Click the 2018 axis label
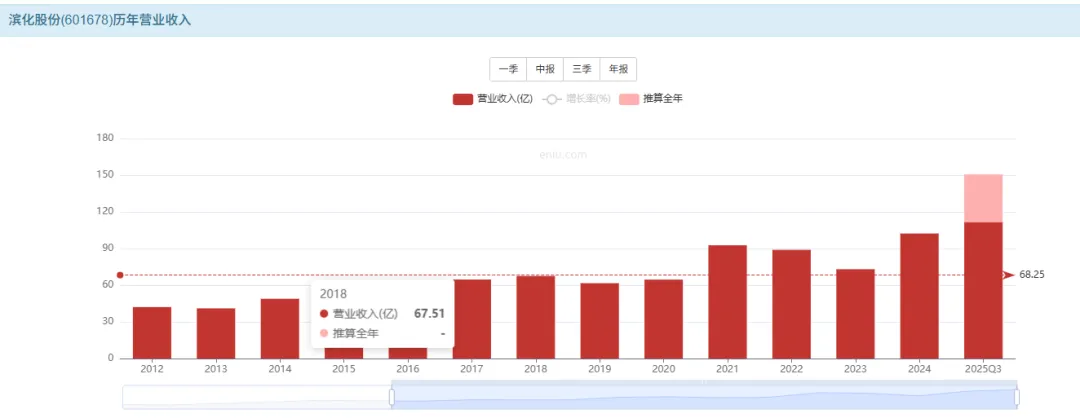Viewport: 1080px width, 418px height. (x=536, y=369)
